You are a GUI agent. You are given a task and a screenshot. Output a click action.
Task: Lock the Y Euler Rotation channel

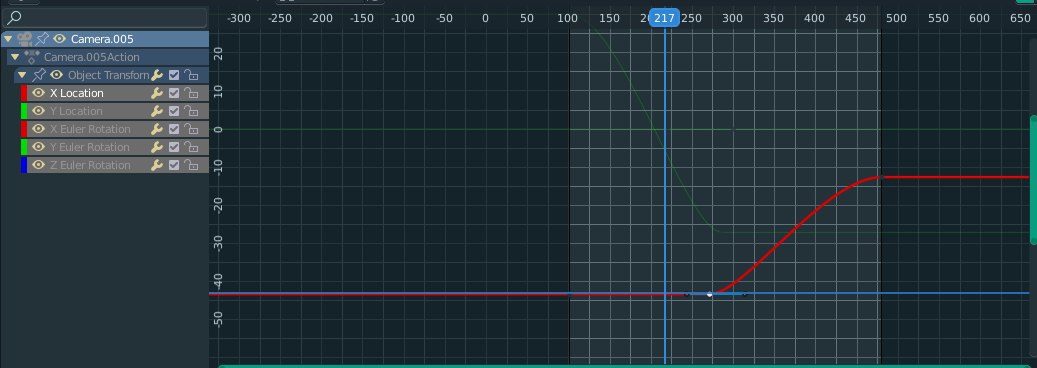click(191, 147)
